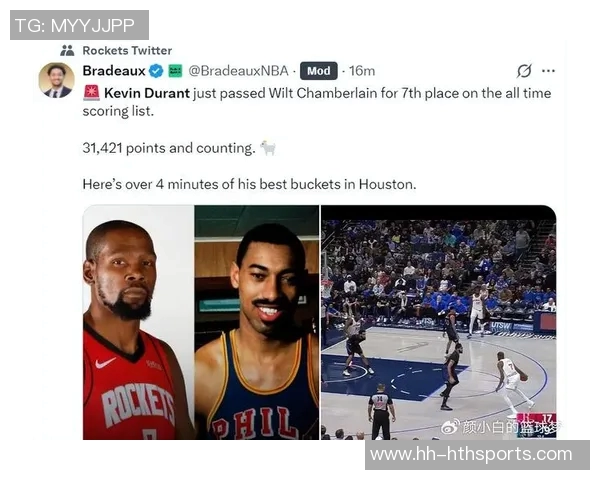Screen dimensions: 600x480
Task: Click the Mod badge label
Action: coord(319,71)
